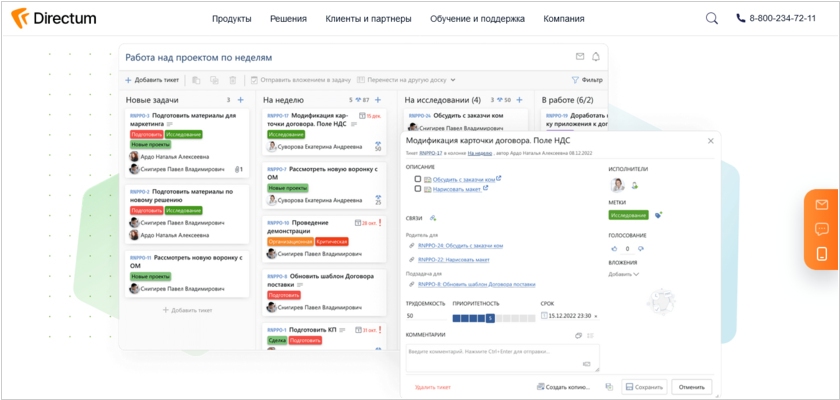Click the thumbs-up vote icon under Голосование
Image resolution: width=840 pixels, height=400 pixels.
614,248
